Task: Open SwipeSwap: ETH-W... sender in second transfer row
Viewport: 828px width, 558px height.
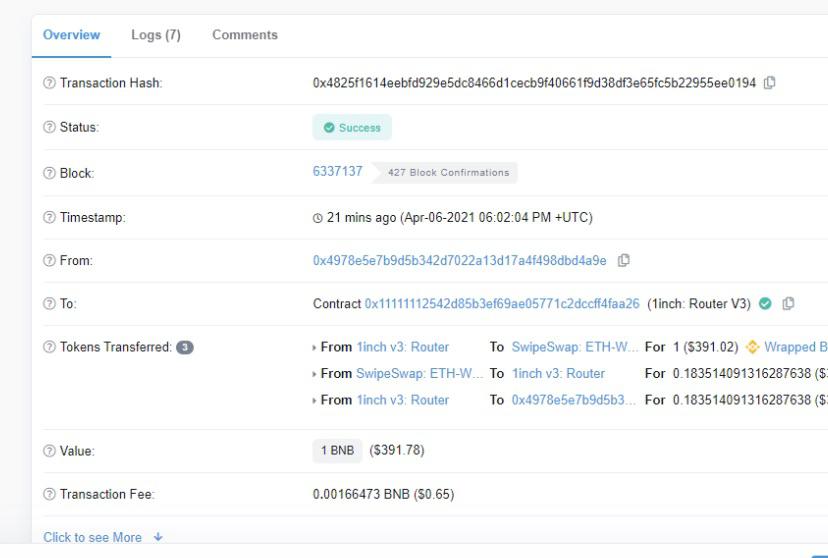Action: pos(419,373)
